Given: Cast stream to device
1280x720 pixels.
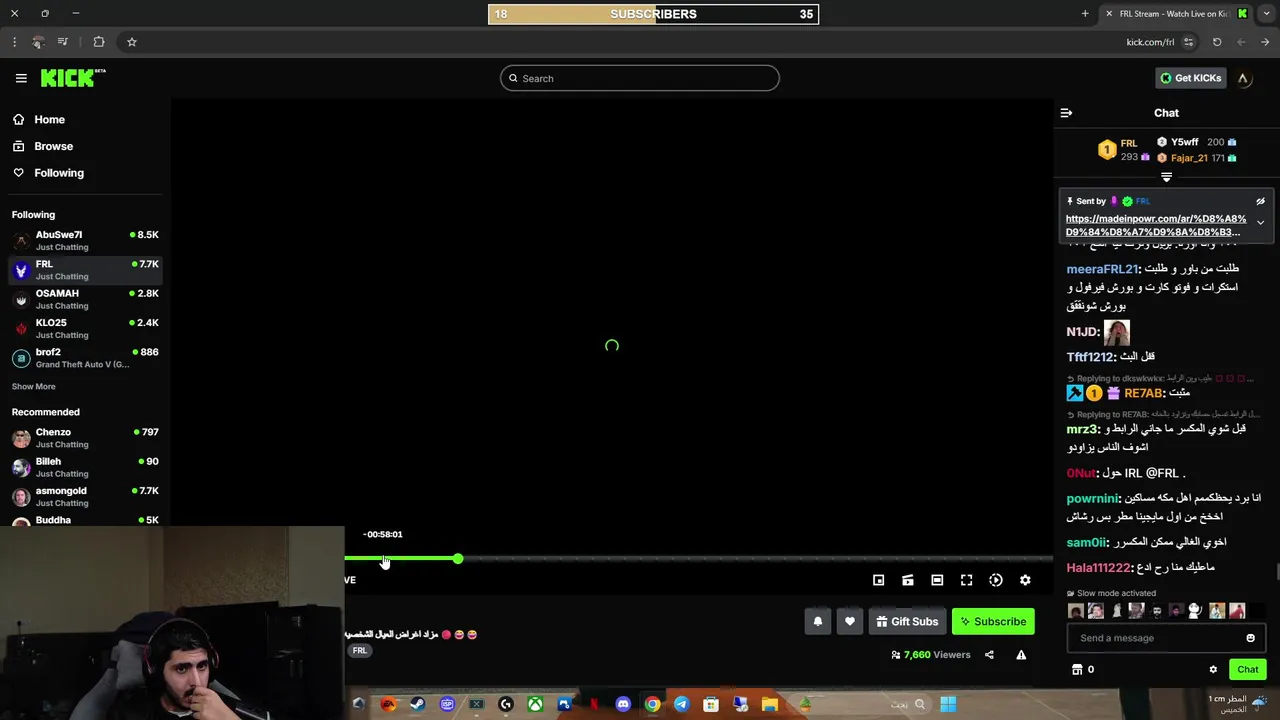Looking at the screenshot, I should coord(908,580).
